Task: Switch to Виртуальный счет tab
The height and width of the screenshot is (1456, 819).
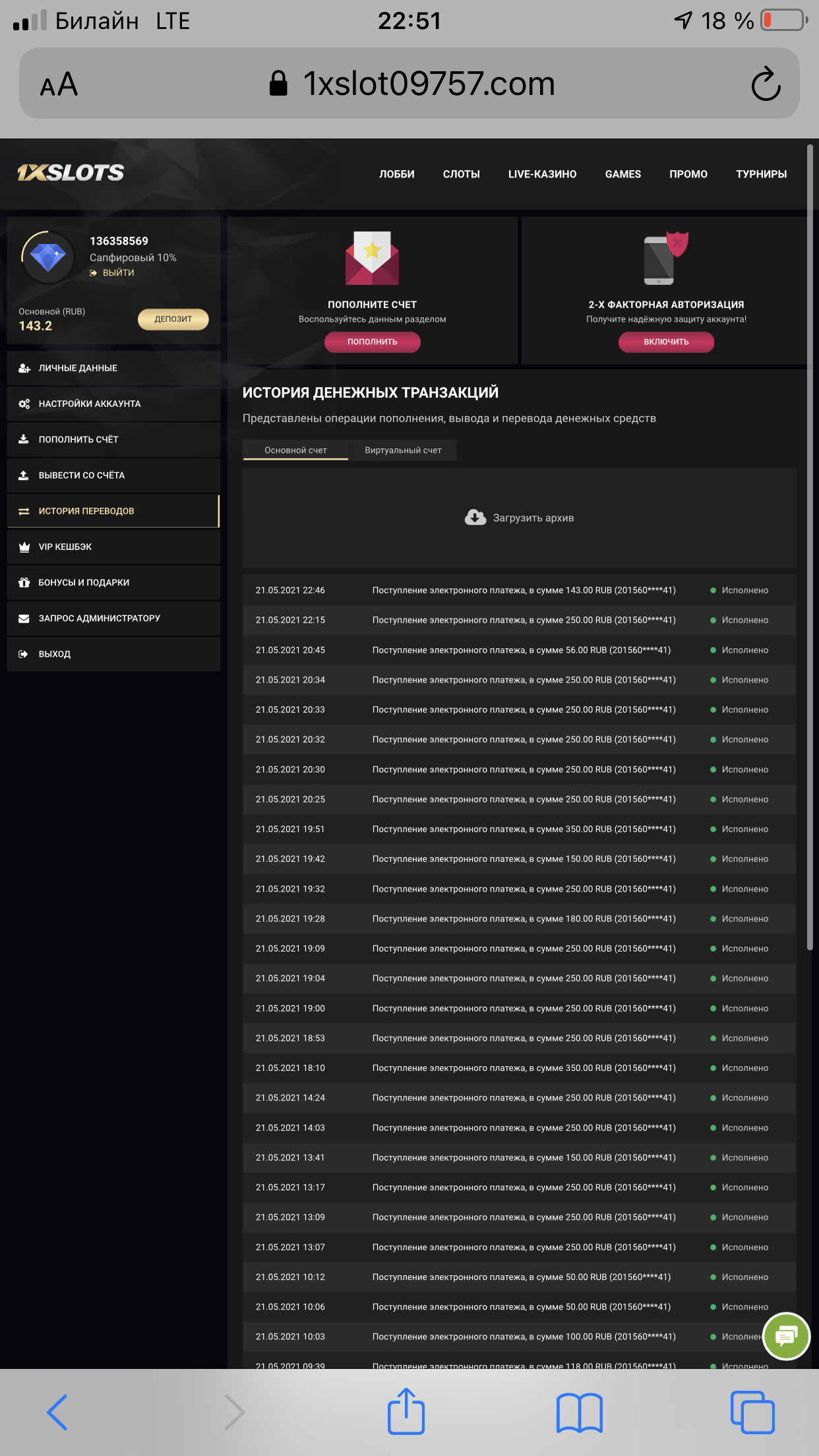Action: coord(403,450)
